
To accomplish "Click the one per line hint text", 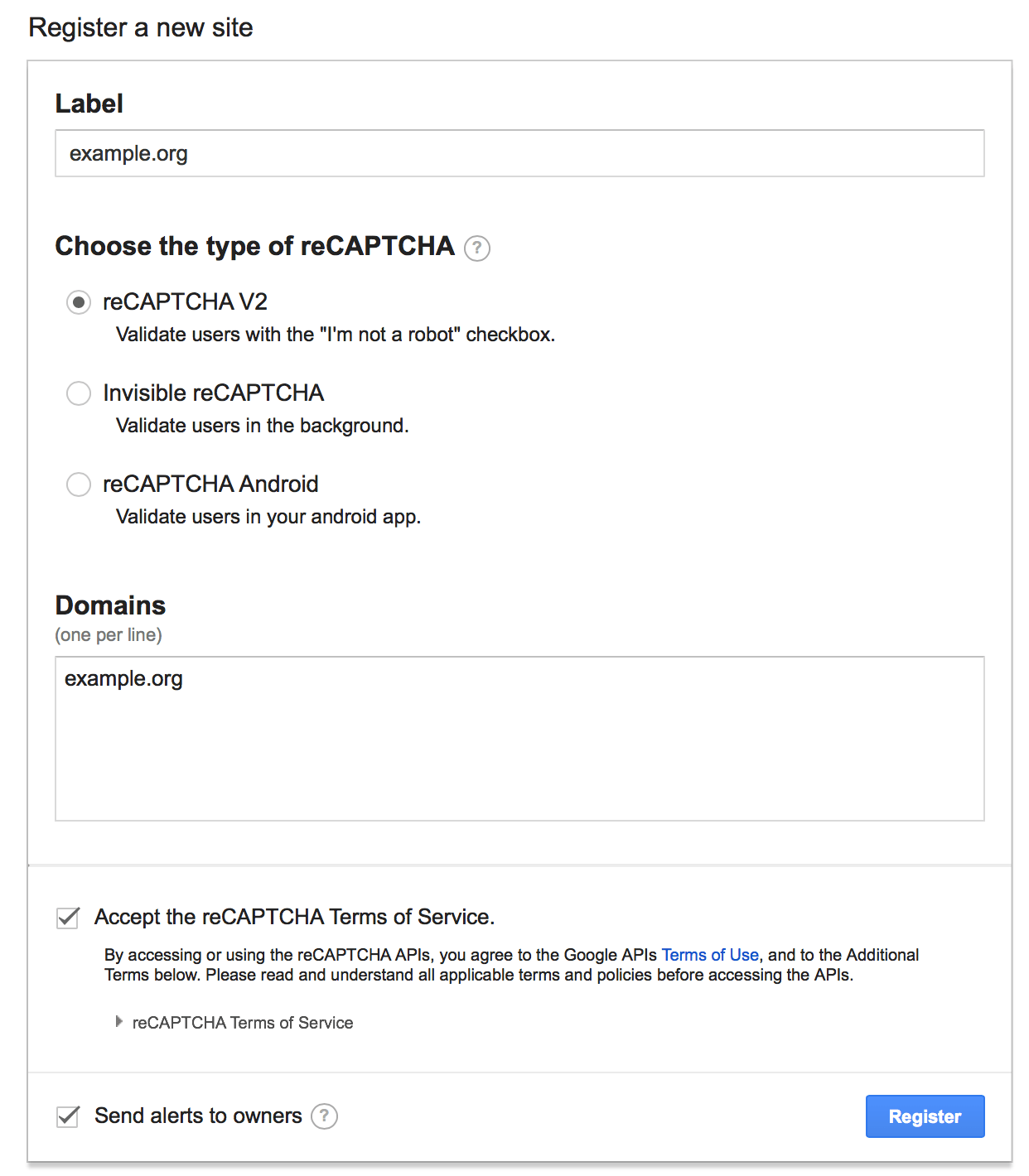I will click(108, 634).
